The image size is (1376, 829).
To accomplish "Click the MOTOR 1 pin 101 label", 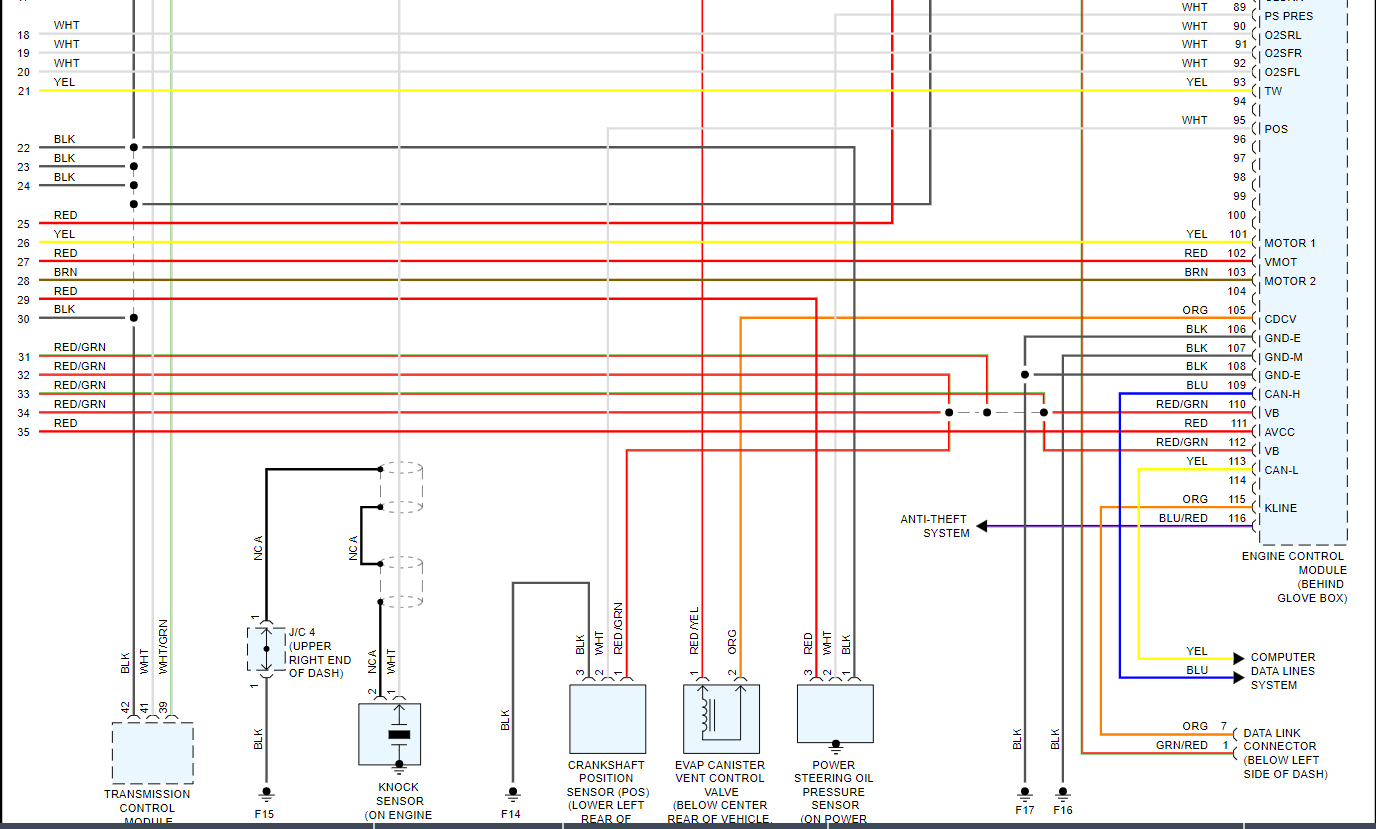I will 1289,243.
